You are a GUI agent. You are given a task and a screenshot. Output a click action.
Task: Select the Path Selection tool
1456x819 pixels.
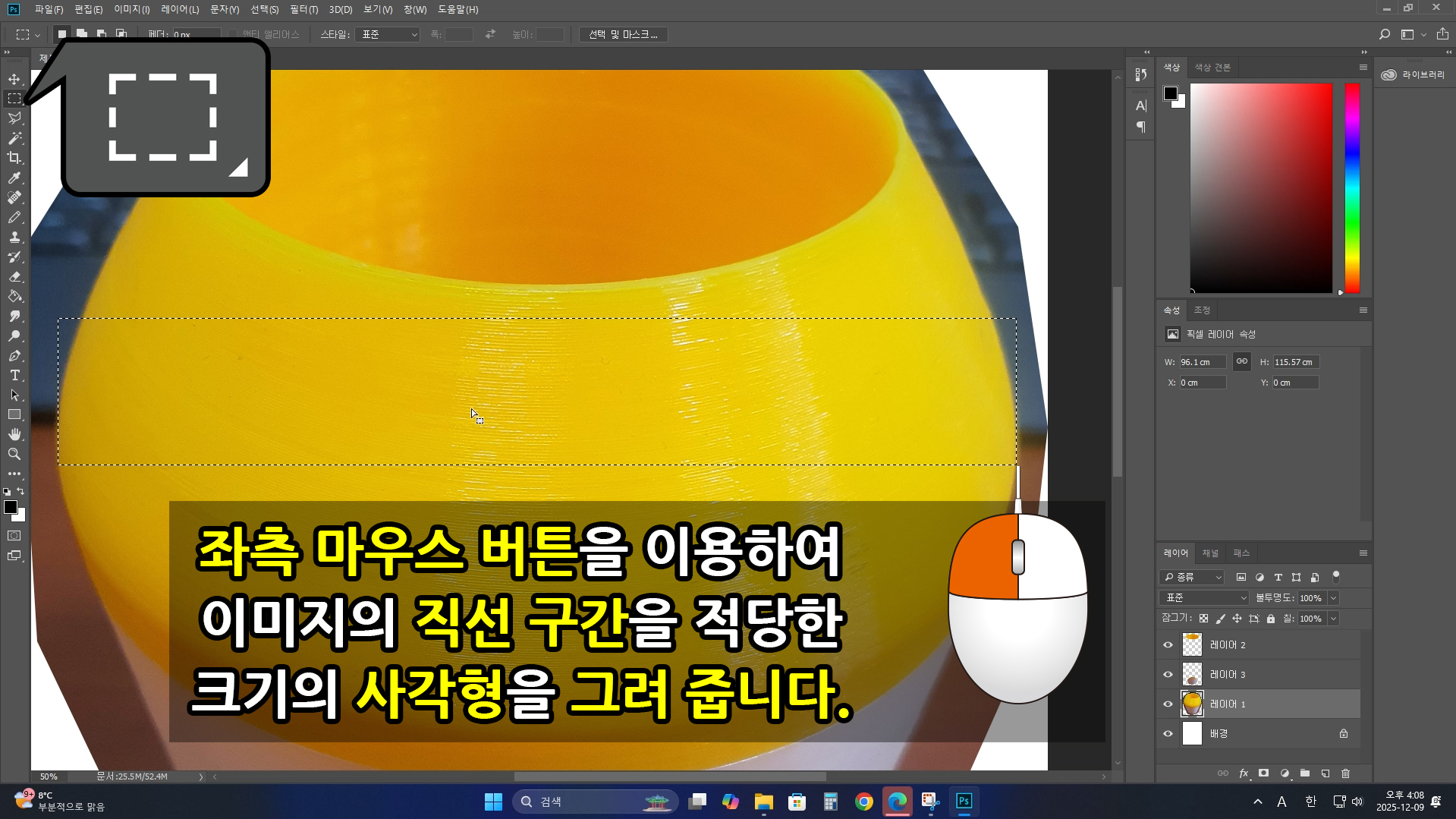point(14,395)
